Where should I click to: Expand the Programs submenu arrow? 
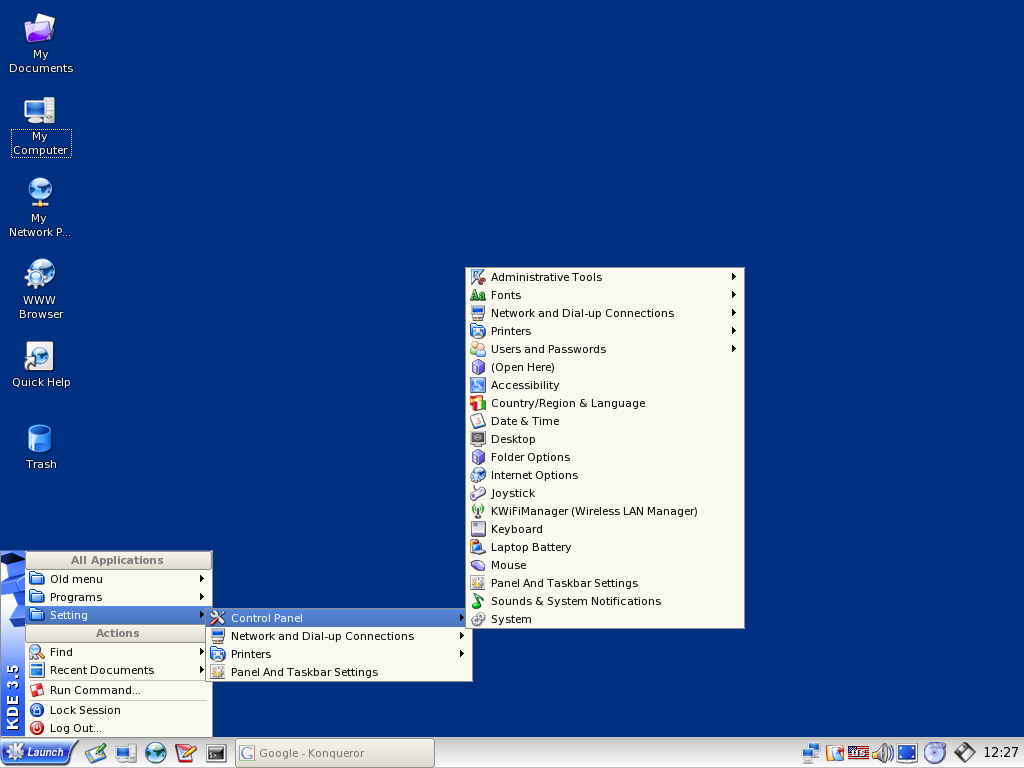(x=202, y=596)
